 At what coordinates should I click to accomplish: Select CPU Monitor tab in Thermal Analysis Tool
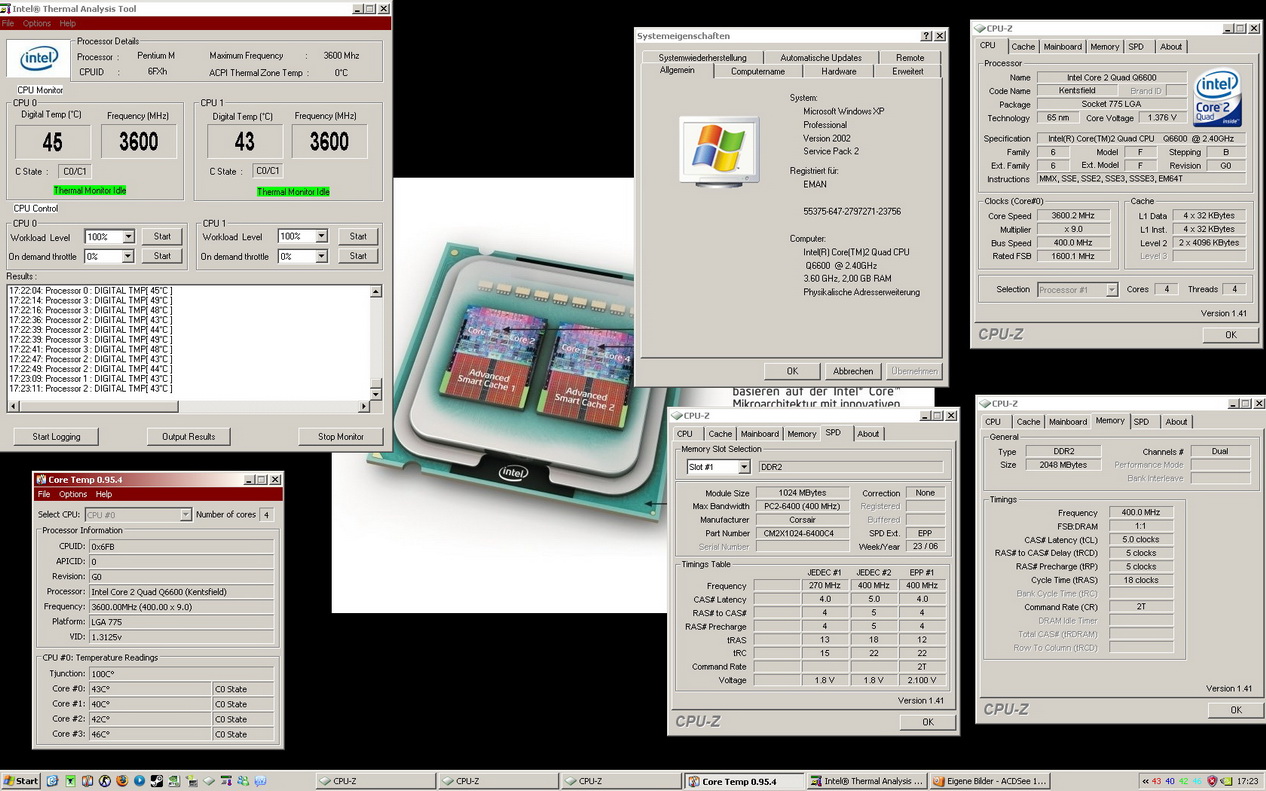(x=40, y=90)
